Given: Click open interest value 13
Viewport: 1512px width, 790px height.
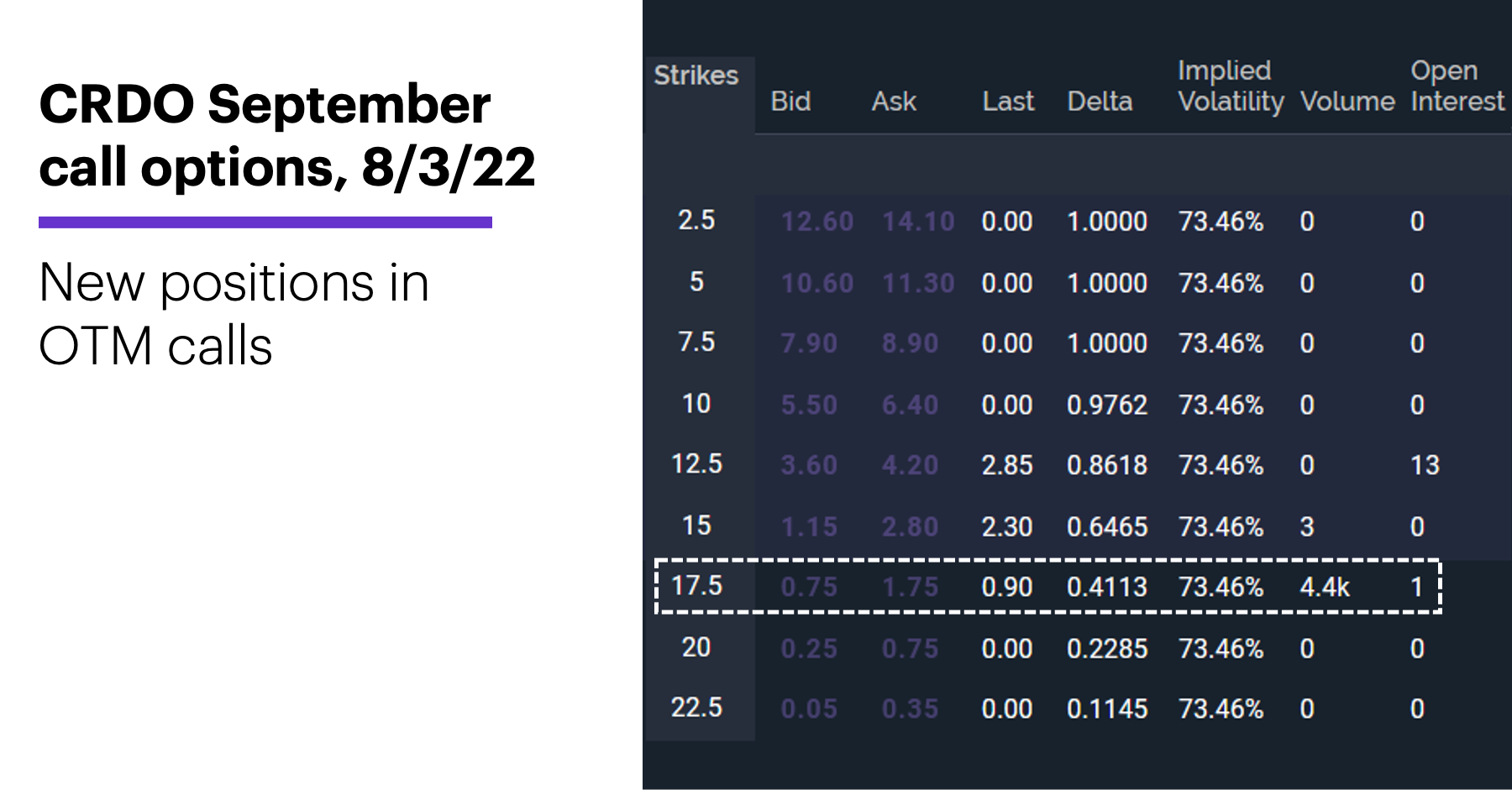Looking at the screenshot, I should click(x=1425, y=465).
